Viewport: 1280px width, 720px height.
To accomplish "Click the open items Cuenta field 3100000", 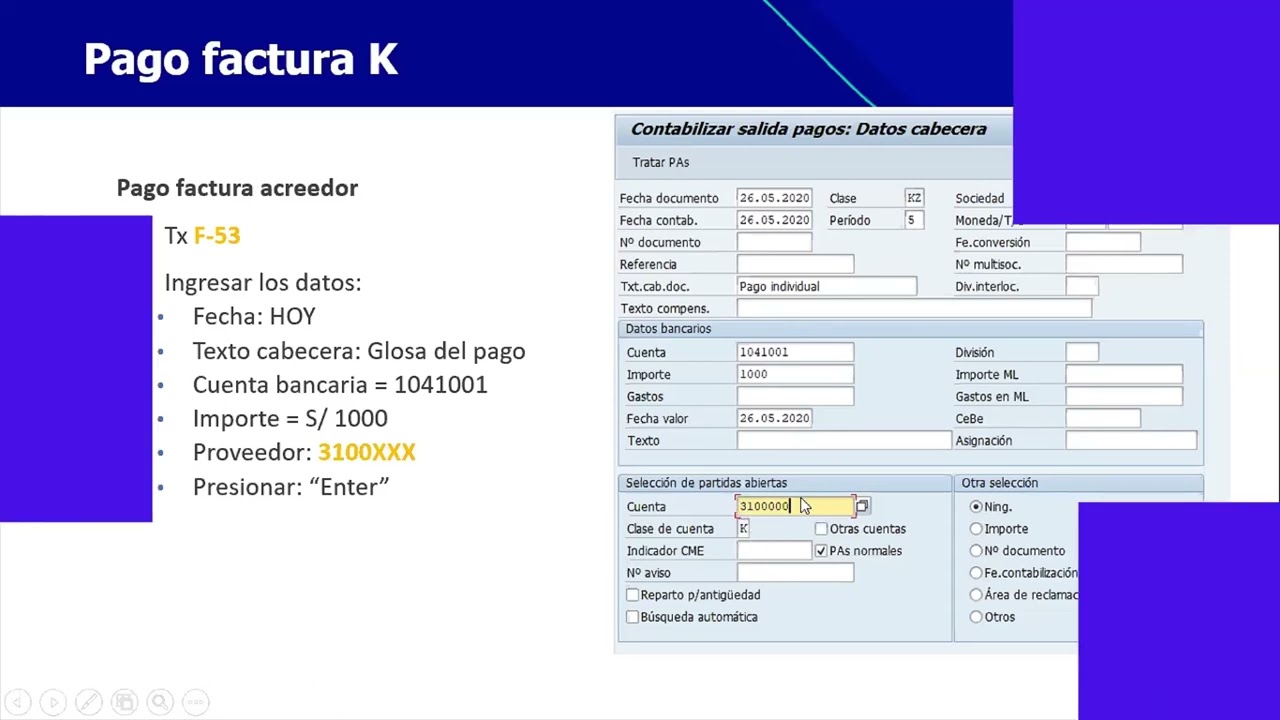I will (795, 506).
